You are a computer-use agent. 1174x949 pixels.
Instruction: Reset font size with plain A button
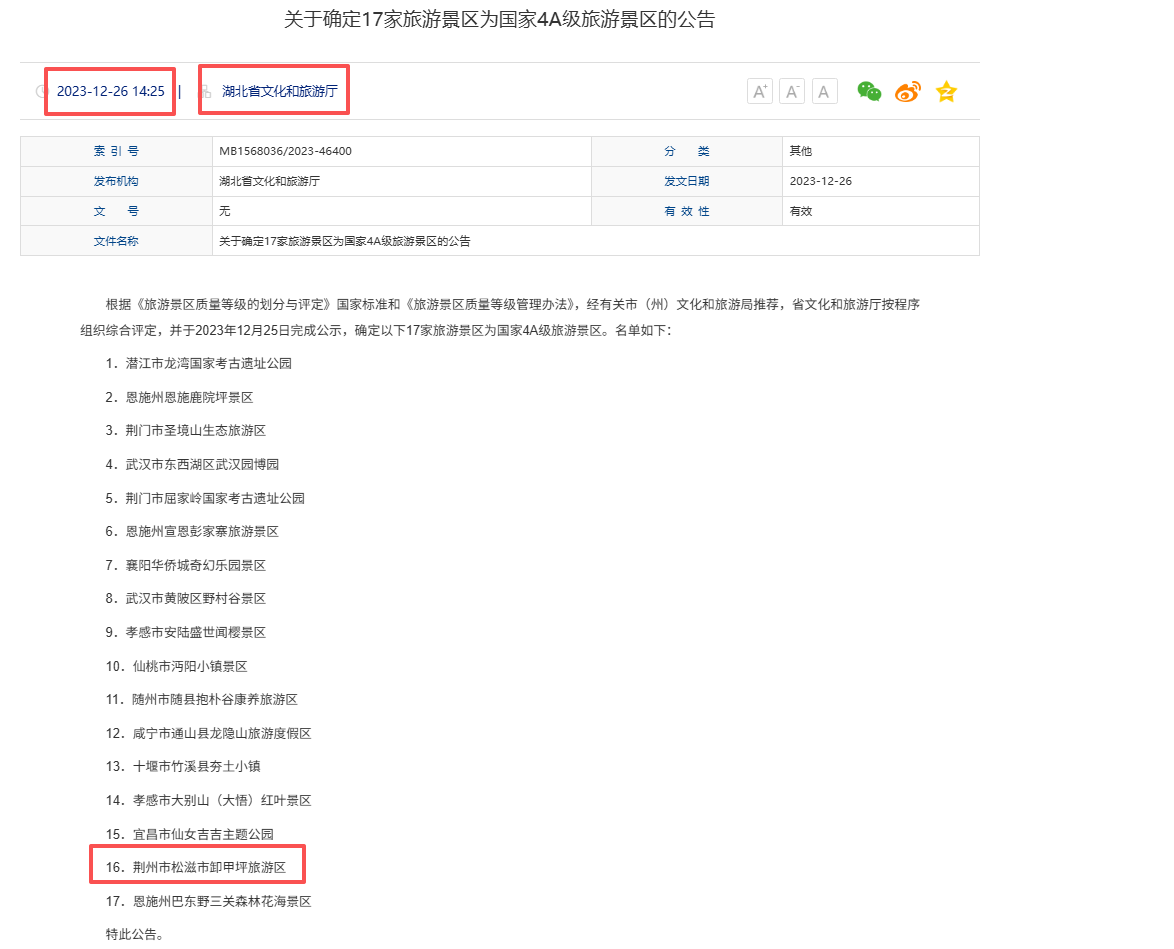click(824, 92)
